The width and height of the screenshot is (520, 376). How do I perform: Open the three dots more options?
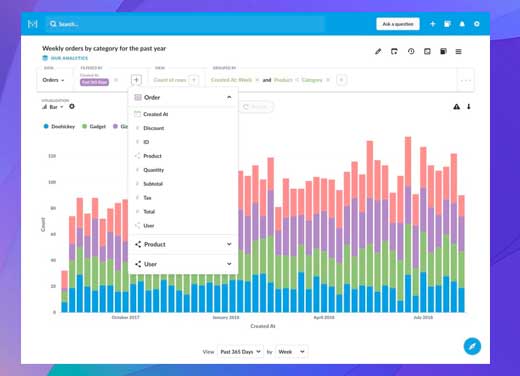click(x=466, y=80)
